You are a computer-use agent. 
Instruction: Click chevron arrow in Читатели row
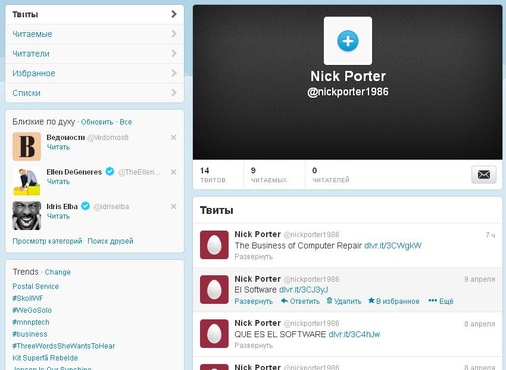(174, 53)
